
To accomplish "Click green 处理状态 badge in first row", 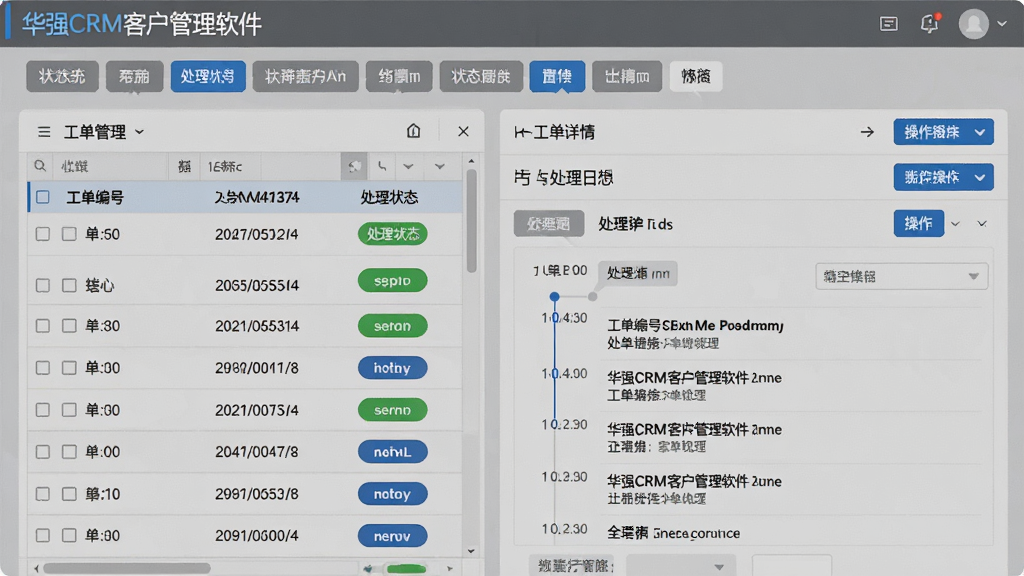I will pos(392,234).
